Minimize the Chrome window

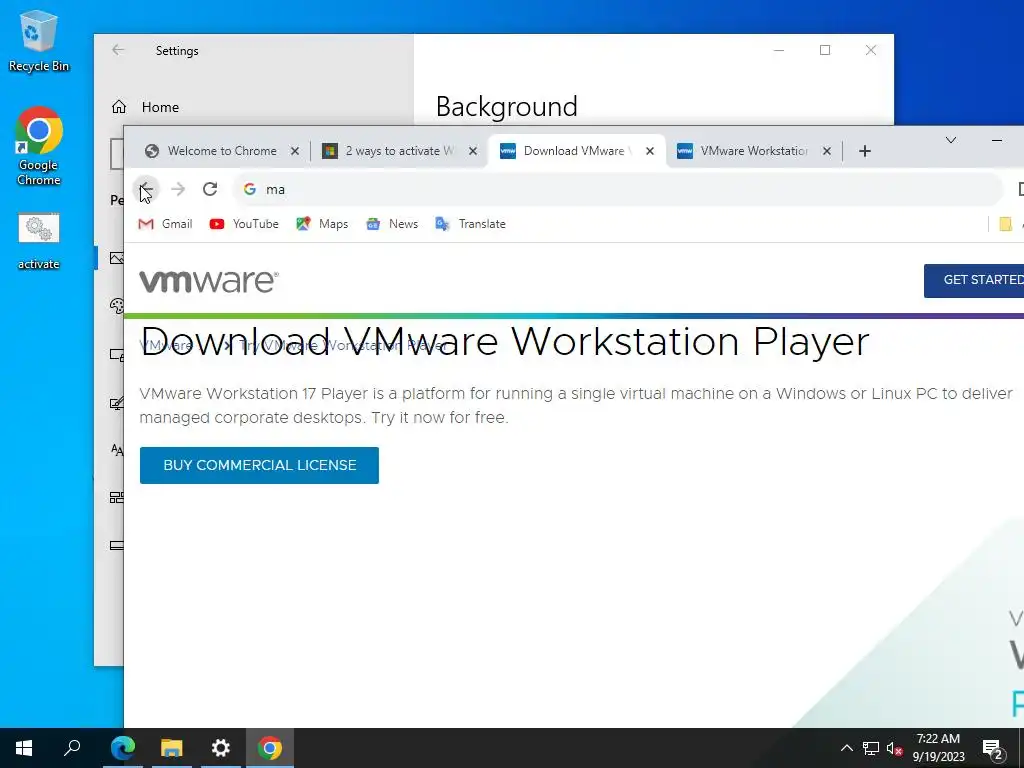pyautogui.click(x=997, y=140)
